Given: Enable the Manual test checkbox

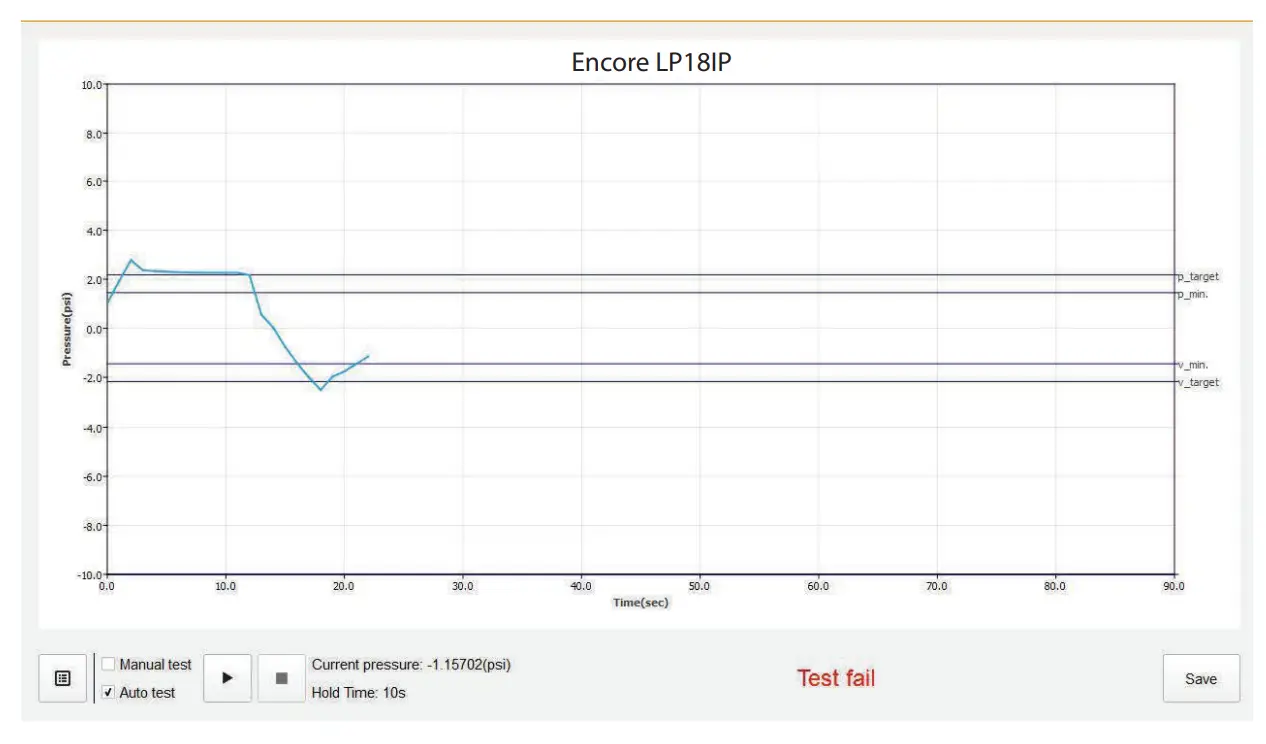Looking at the screenshot, I should 109,664.
